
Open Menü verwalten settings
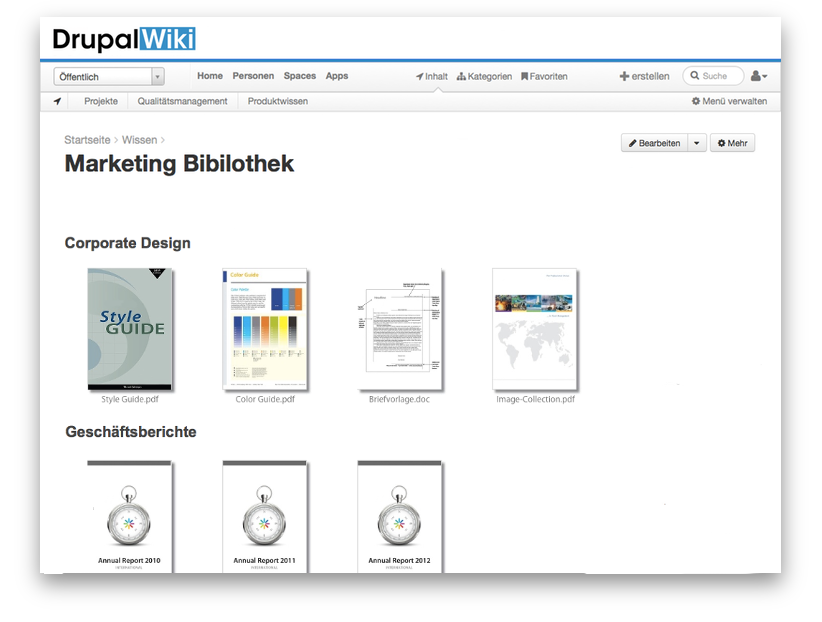click(x=730, y=101)
